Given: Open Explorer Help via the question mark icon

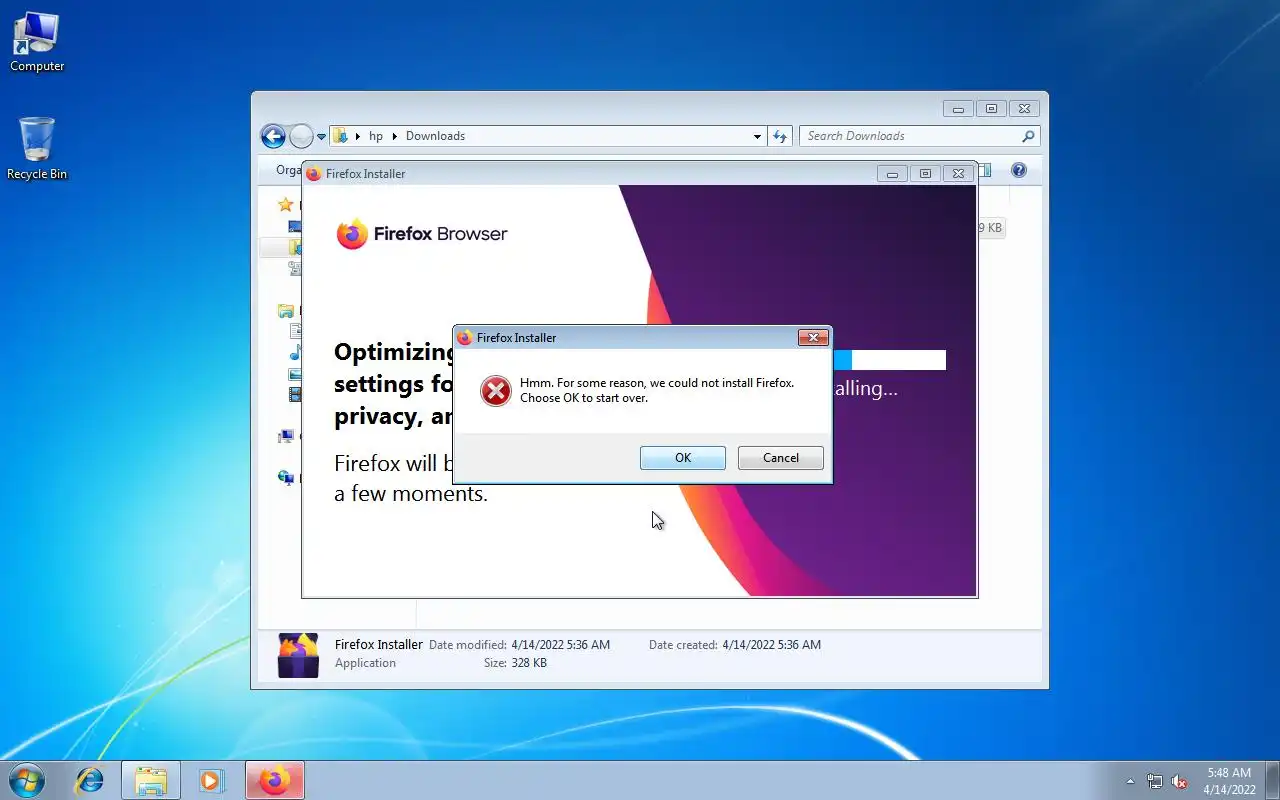Looking at the screenshot, I should pyautogui.click(x=1019, y=170).
